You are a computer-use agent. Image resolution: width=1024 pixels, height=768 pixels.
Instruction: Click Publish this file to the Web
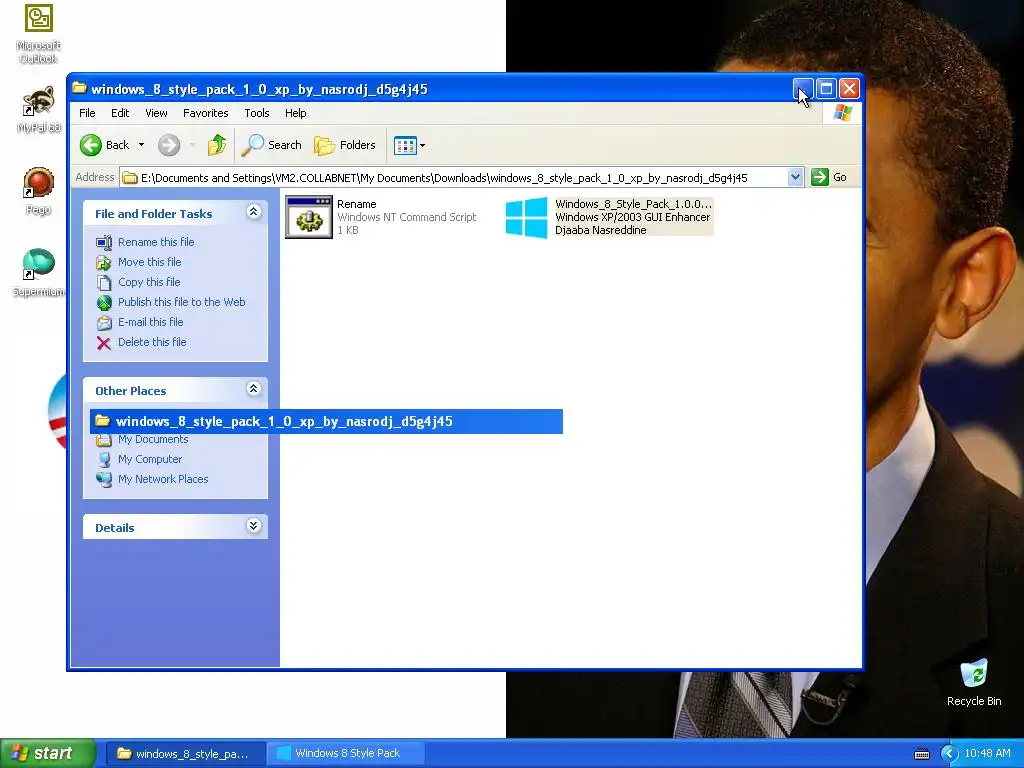tap(182, 302)
